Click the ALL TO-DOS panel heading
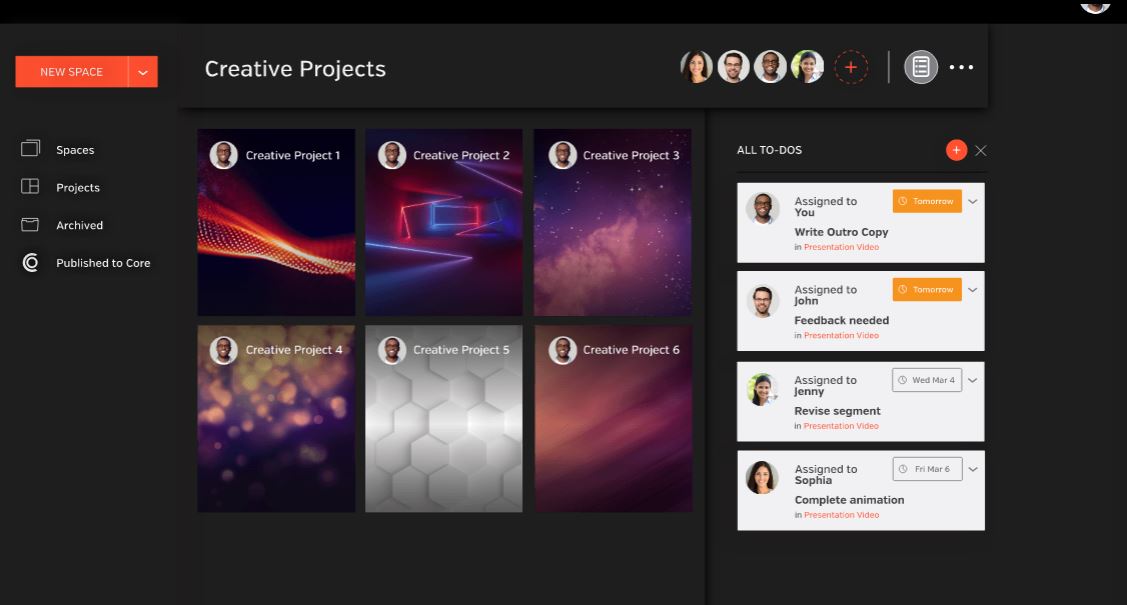This screenshot has height=605, width=1127. [x=769, y=150]
